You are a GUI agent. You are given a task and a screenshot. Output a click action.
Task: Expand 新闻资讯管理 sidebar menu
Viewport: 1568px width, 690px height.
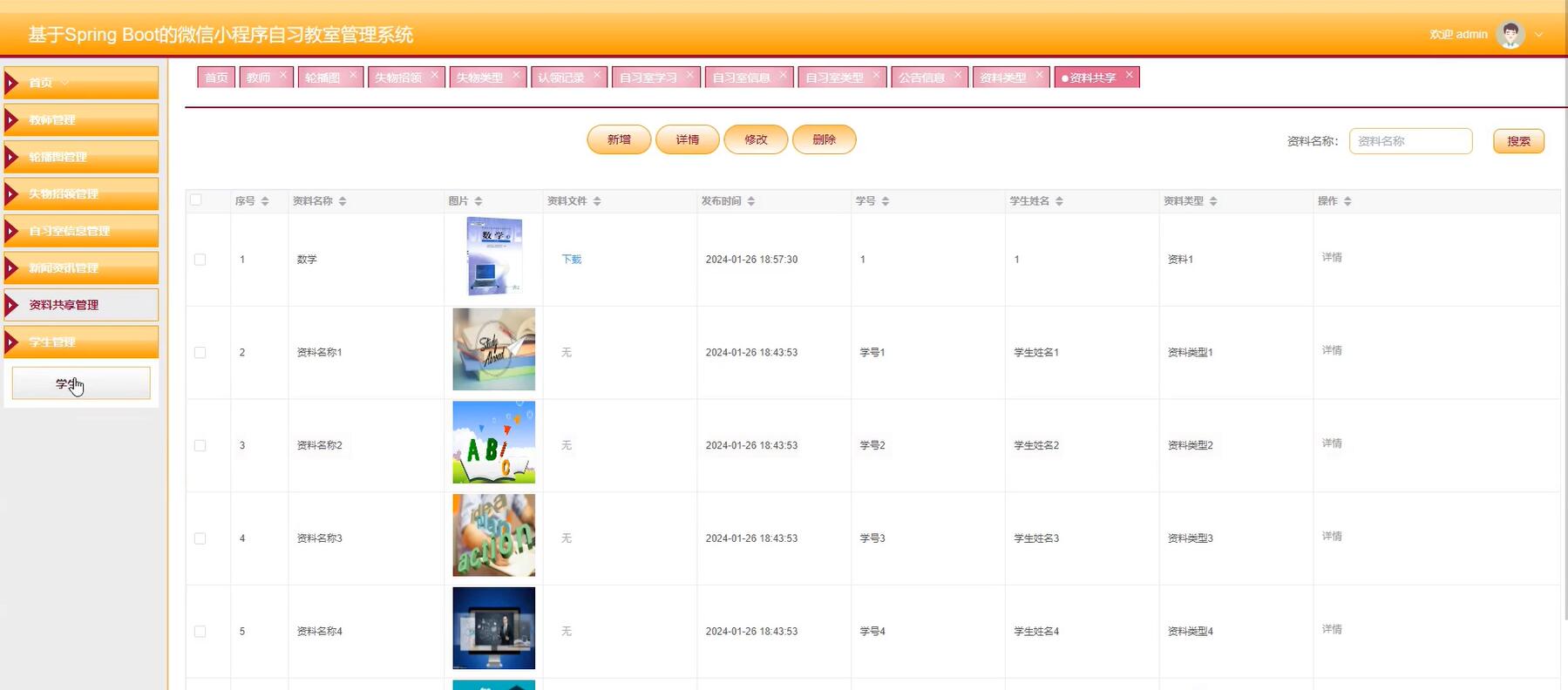coord(81,268)
